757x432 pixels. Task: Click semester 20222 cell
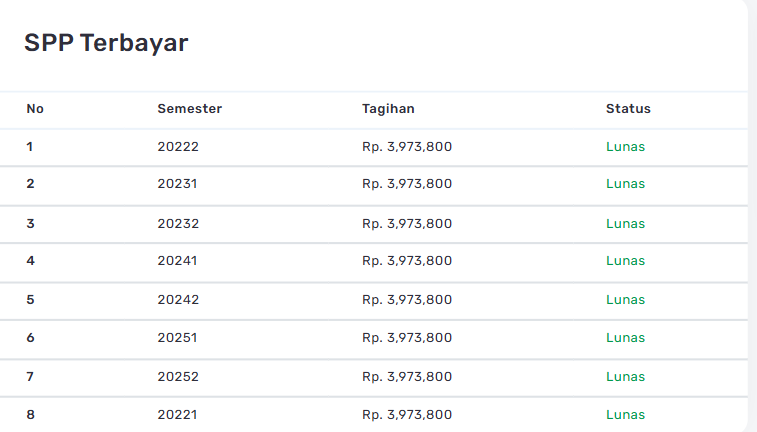178,147
